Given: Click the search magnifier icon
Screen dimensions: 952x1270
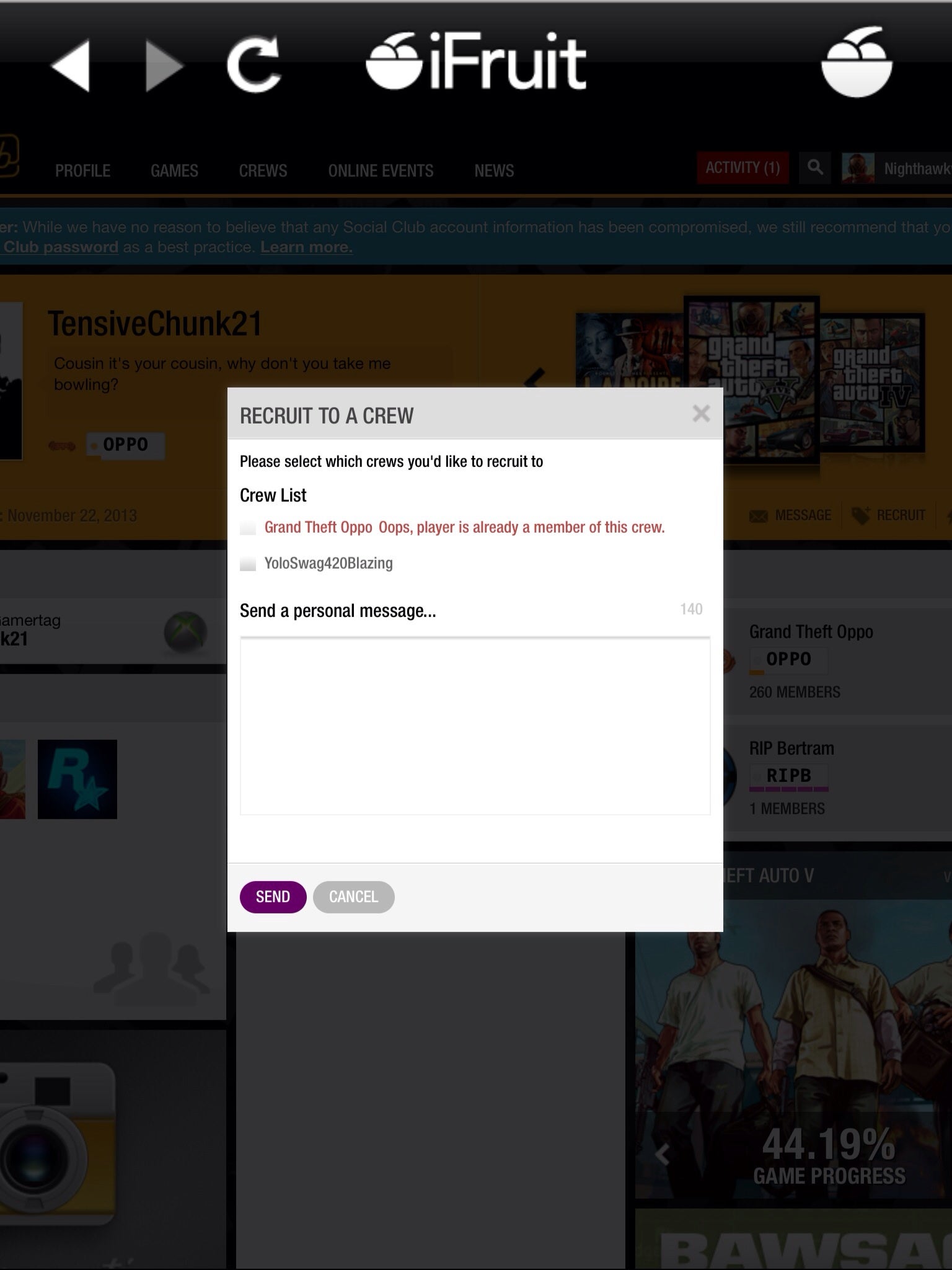Looking at the screenshot, I should 816,167.
